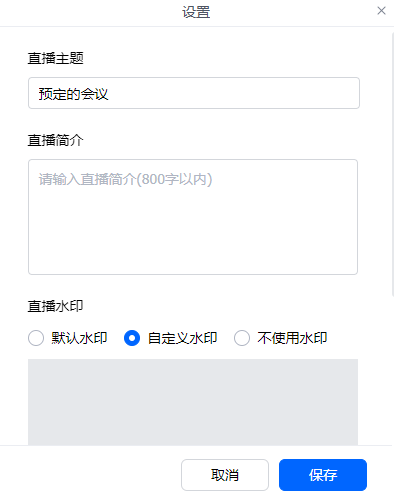Cancel changes with the 取消 button
This screenshot has height=502, width=394.
[x=225, y=475]
